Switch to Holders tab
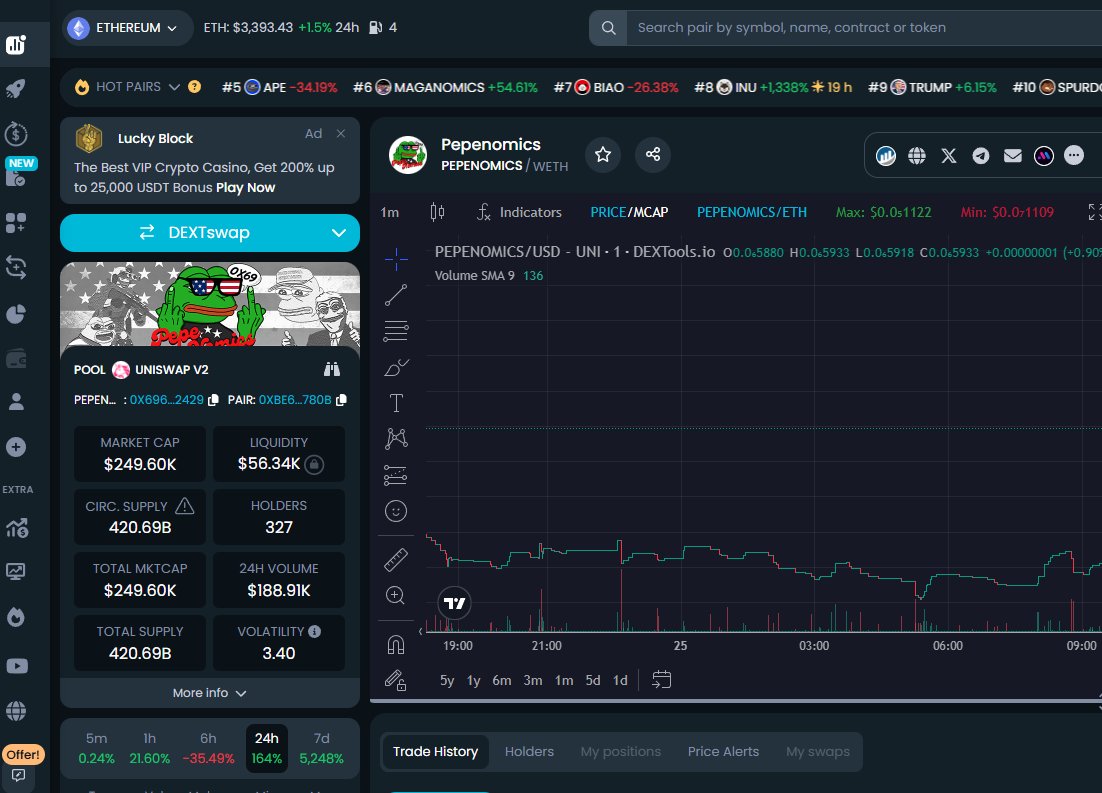 point(529,752)
